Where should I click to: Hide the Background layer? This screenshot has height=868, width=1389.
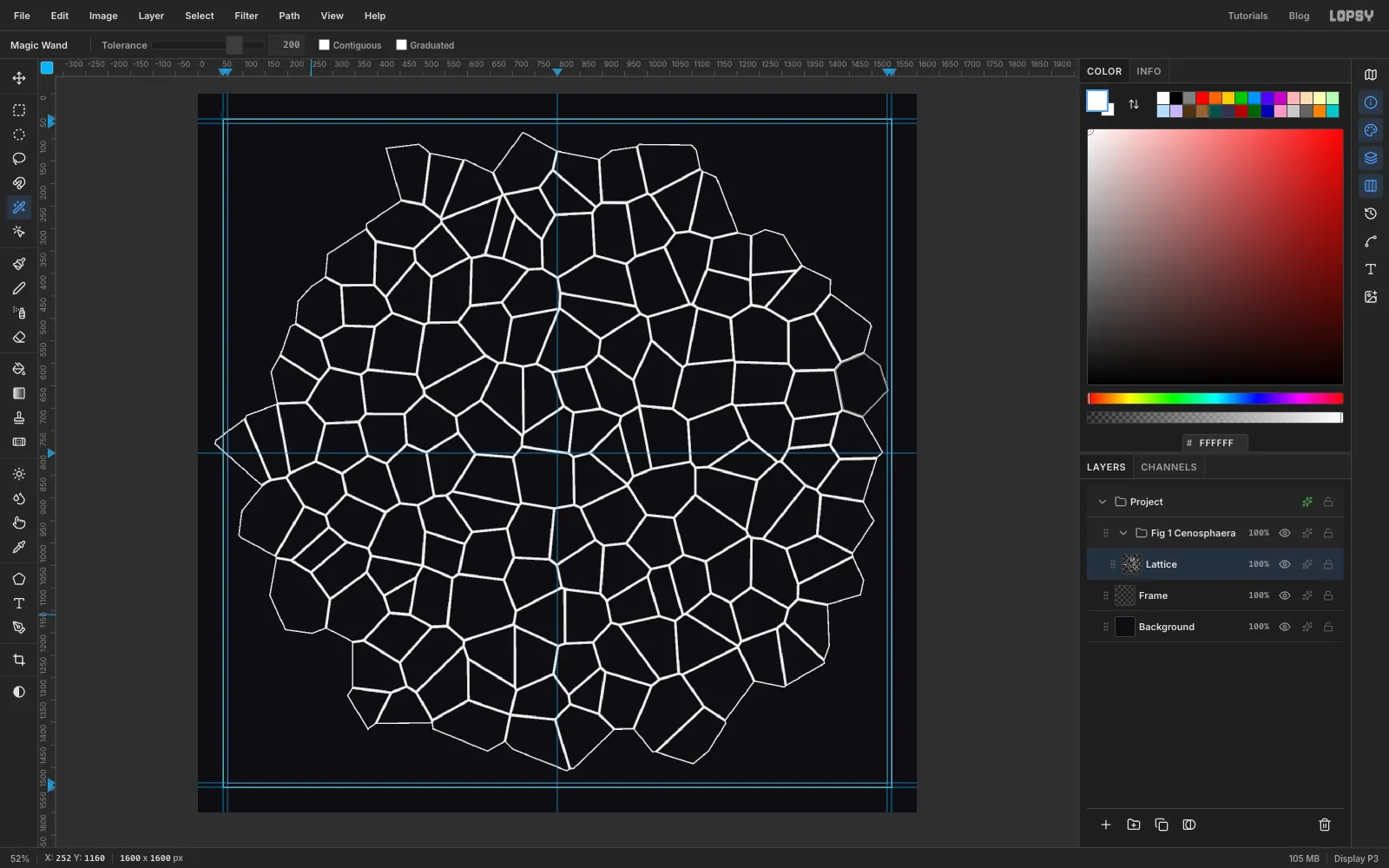(1285, 627)
